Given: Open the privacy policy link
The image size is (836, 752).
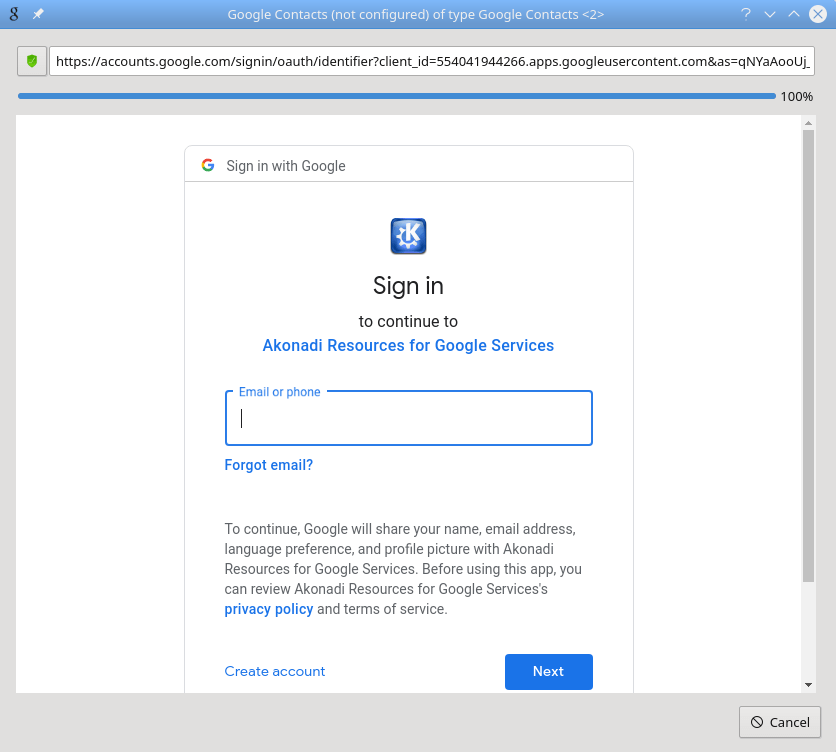Looking at the screenshot, I should (x=268, y=608).
